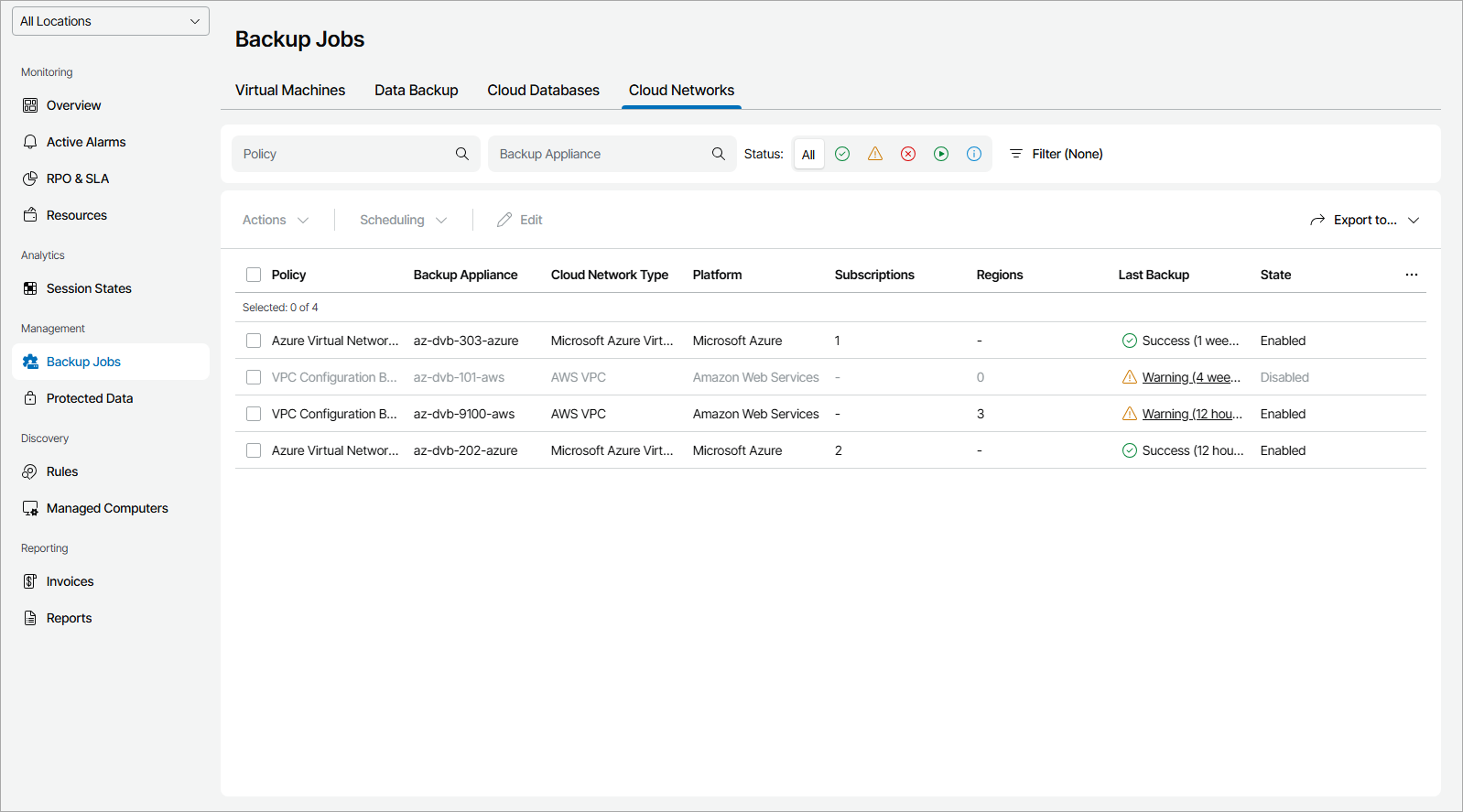Filter by Running status icon

tap(941, 154)
